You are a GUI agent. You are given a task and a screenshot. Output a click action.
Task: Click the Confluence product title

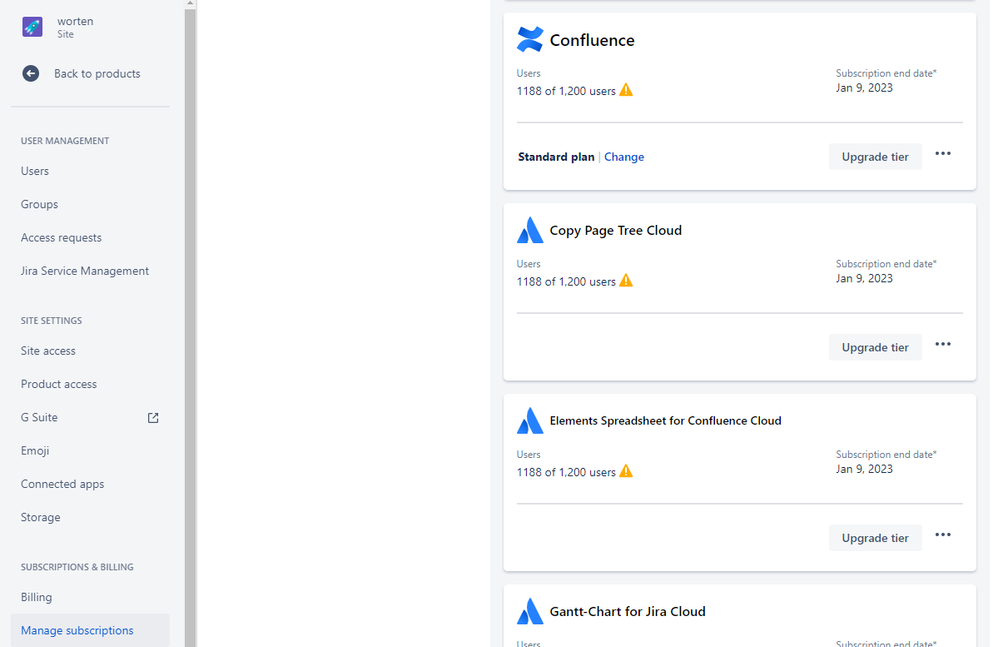(592, 40)
